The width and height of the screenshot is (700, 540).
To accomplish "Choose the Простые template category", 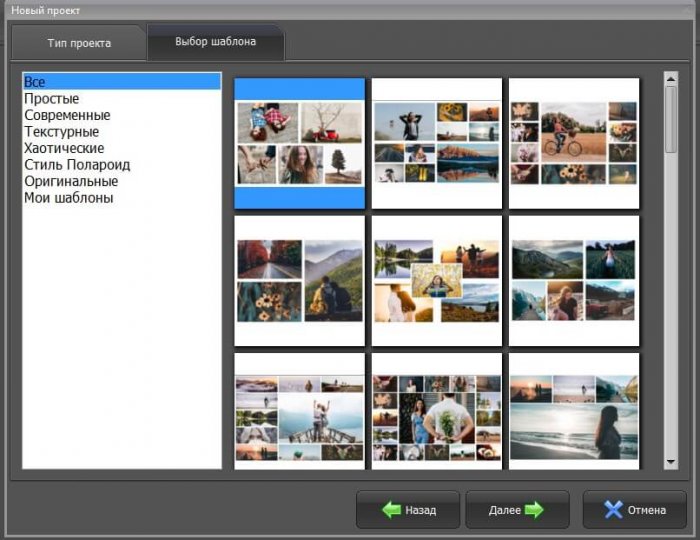I will point(52,99).
